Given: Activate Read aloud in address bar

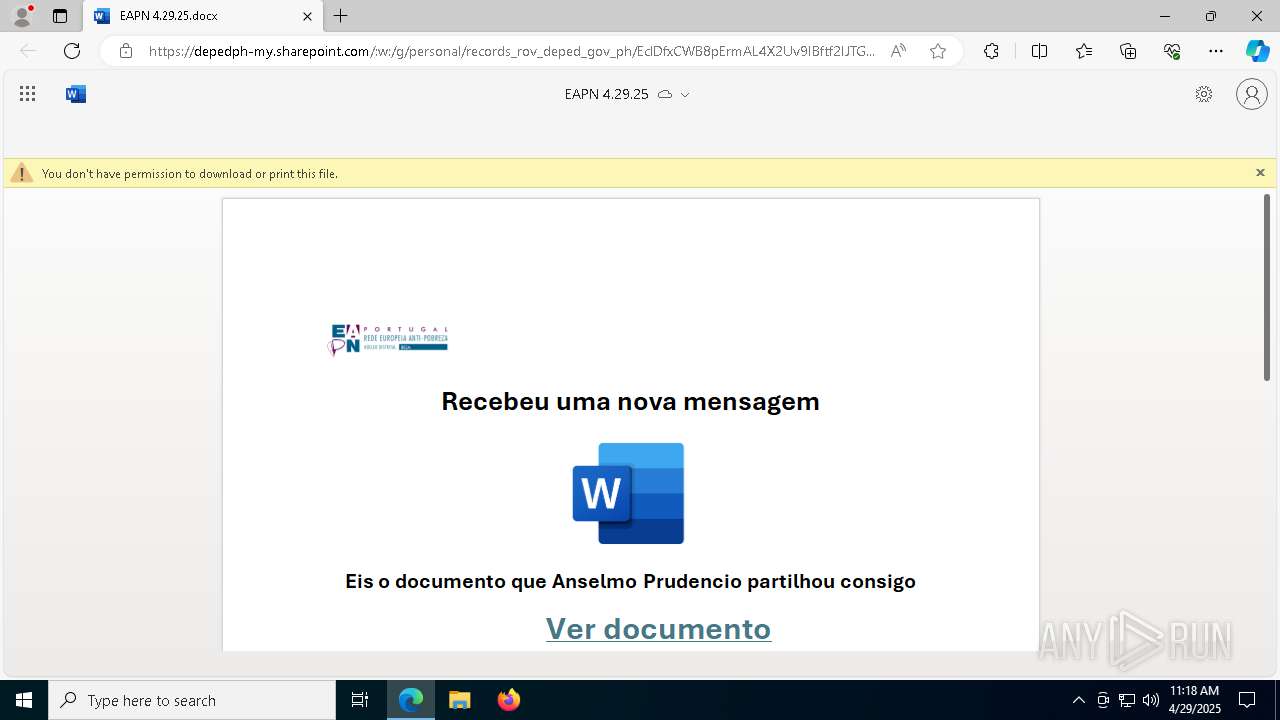Looking at the screenshot, I should (898, 51).
